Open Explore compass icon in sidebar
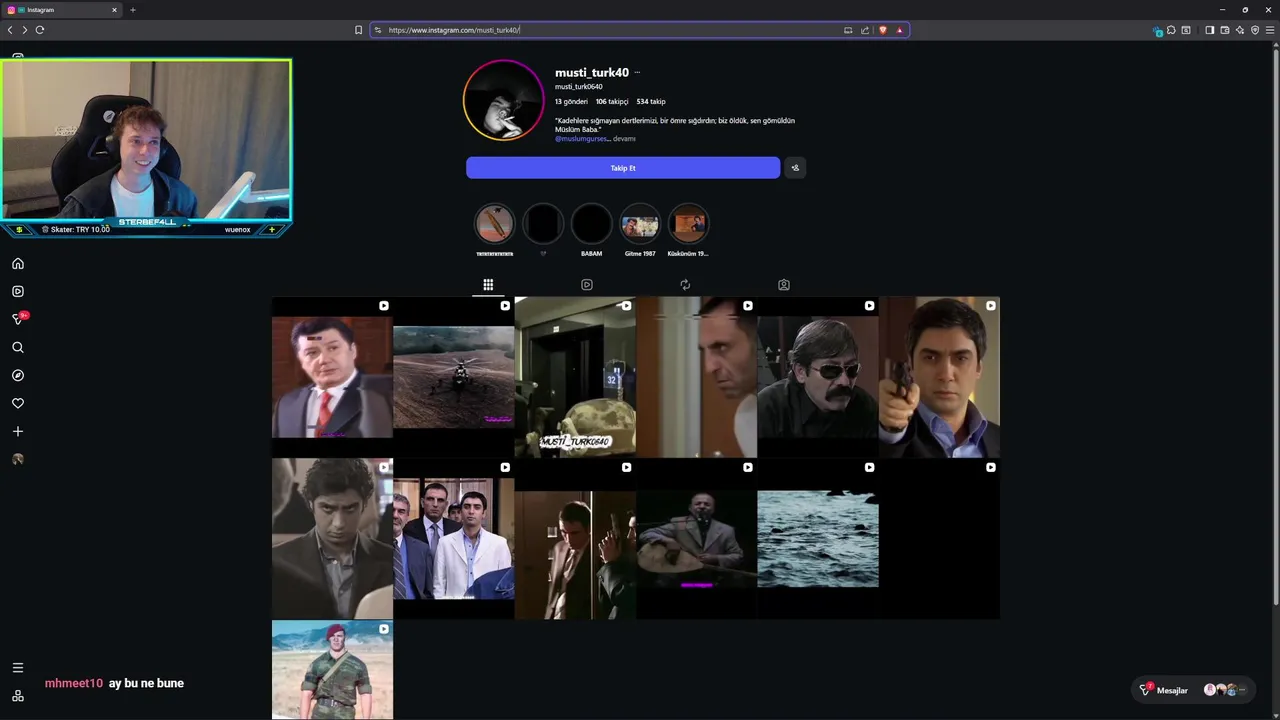1280x720 pixels. (x=18, y=375)
